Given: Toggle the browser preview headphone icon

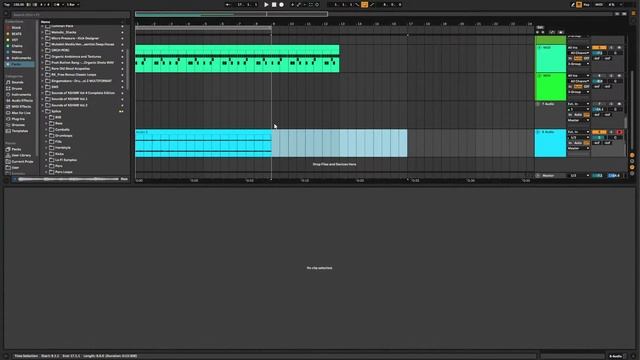Looking at the screenshot, I should click(14, 179).
